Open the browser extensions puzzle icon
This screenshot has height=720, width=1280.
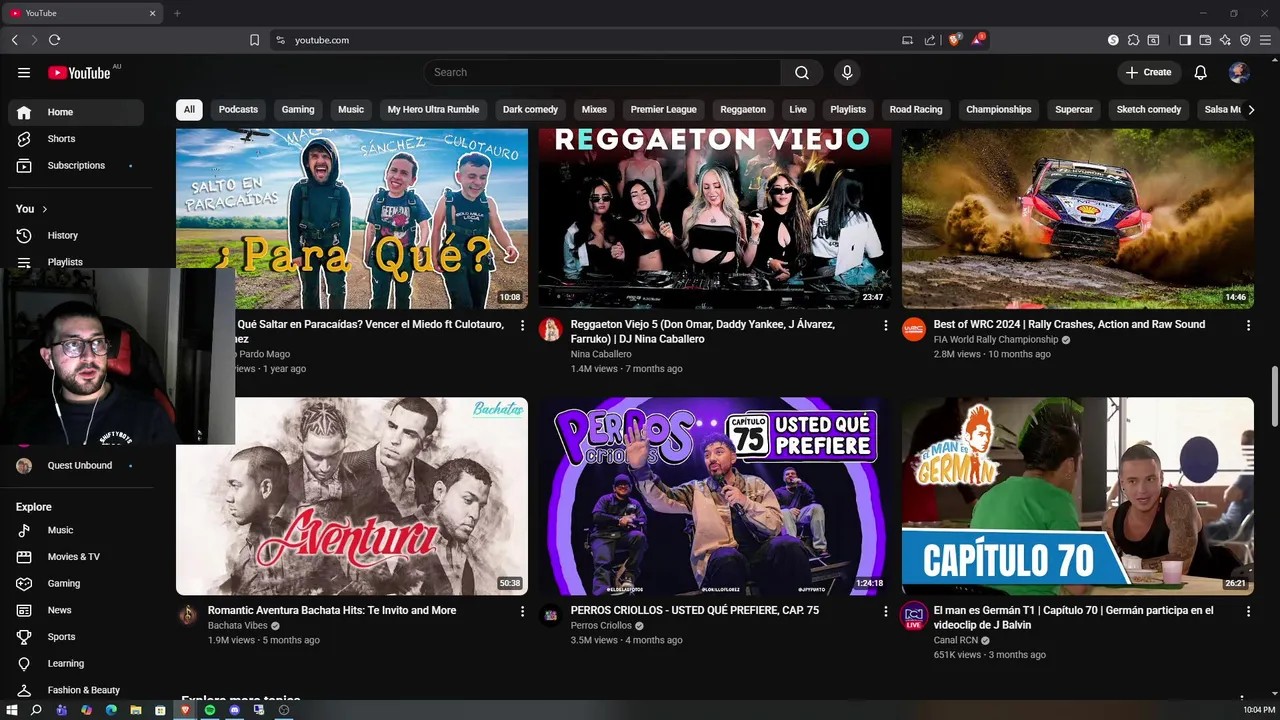click(1133, 40)
